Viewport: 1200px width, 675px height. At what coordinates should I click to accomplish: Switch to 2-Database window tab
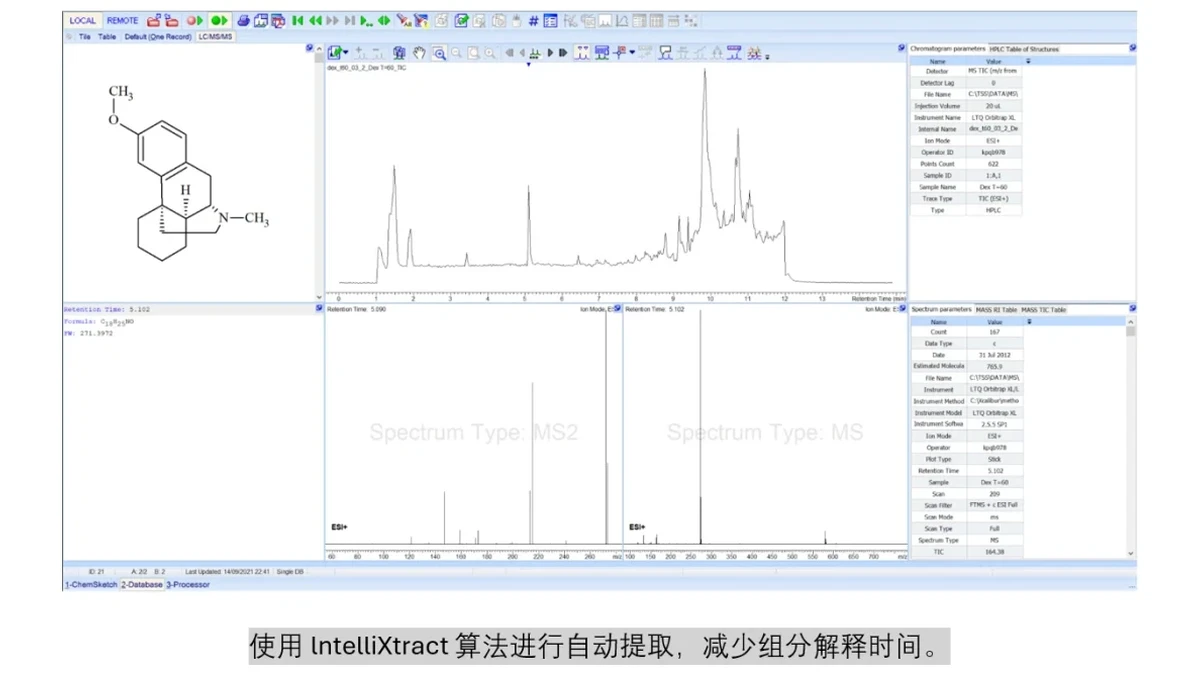coord(142,584)
